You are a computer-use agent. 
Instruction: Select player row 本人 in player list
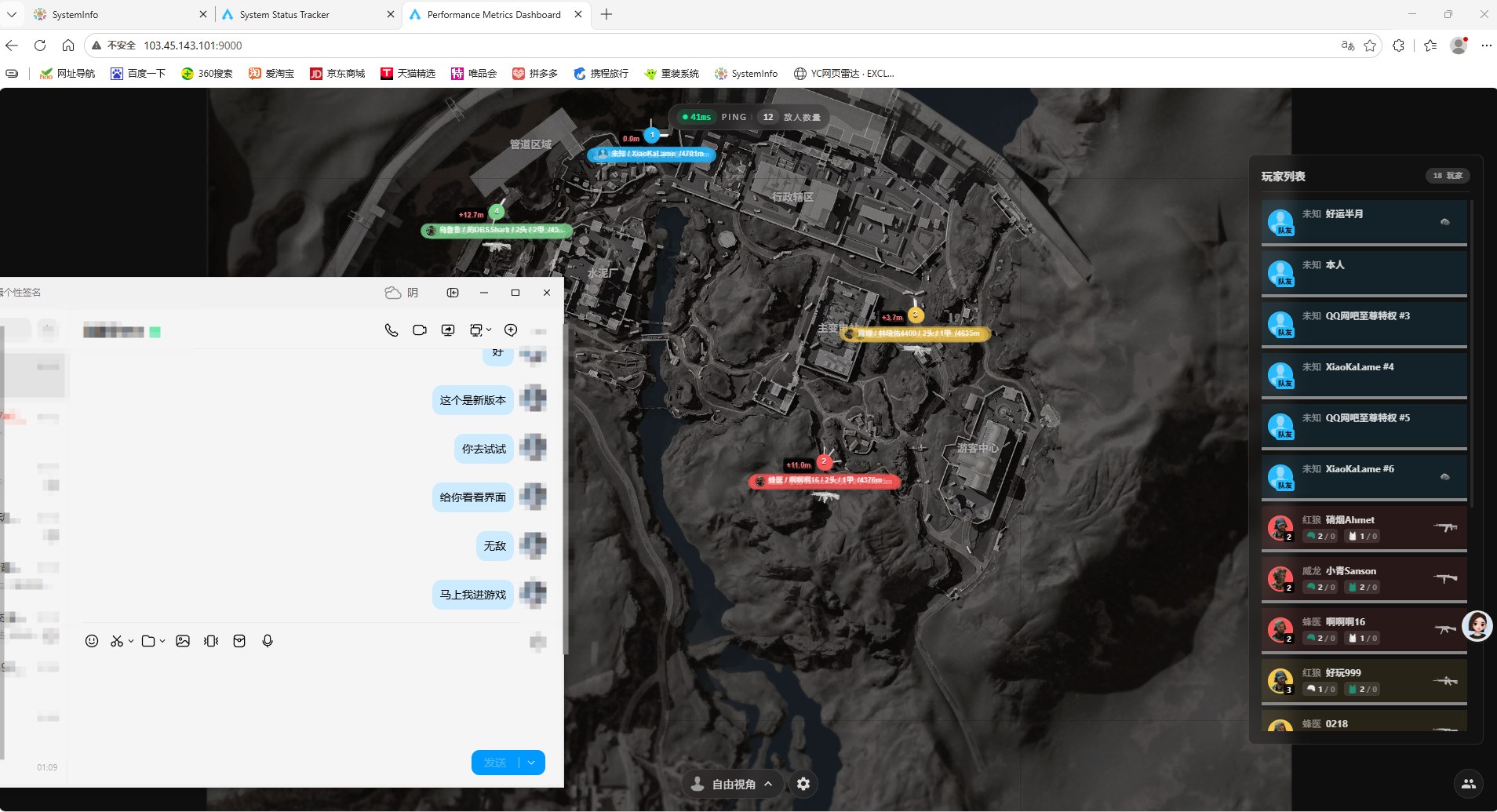[x=1364, y=273]
